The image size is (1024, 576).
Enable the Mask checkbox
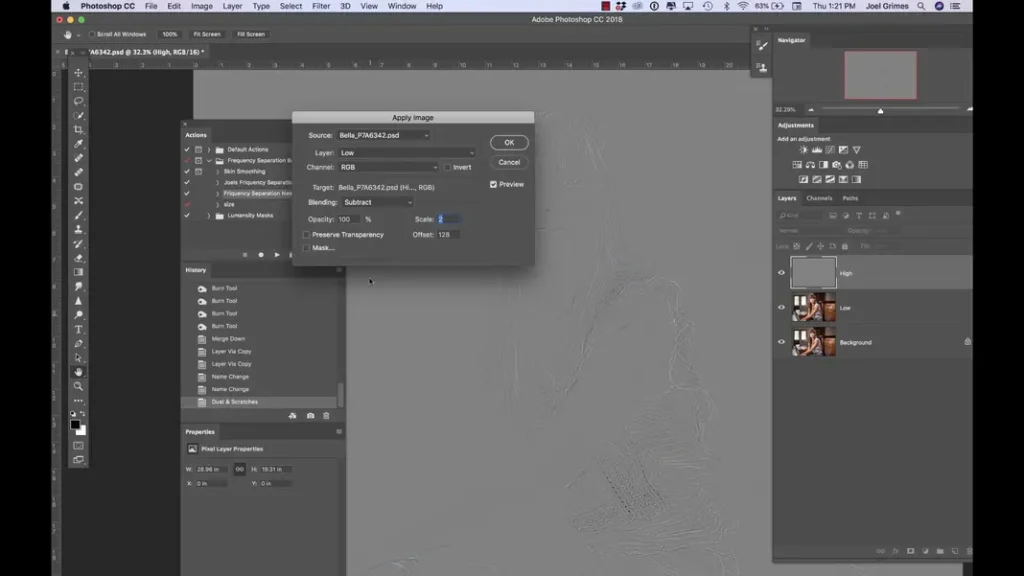306,248
